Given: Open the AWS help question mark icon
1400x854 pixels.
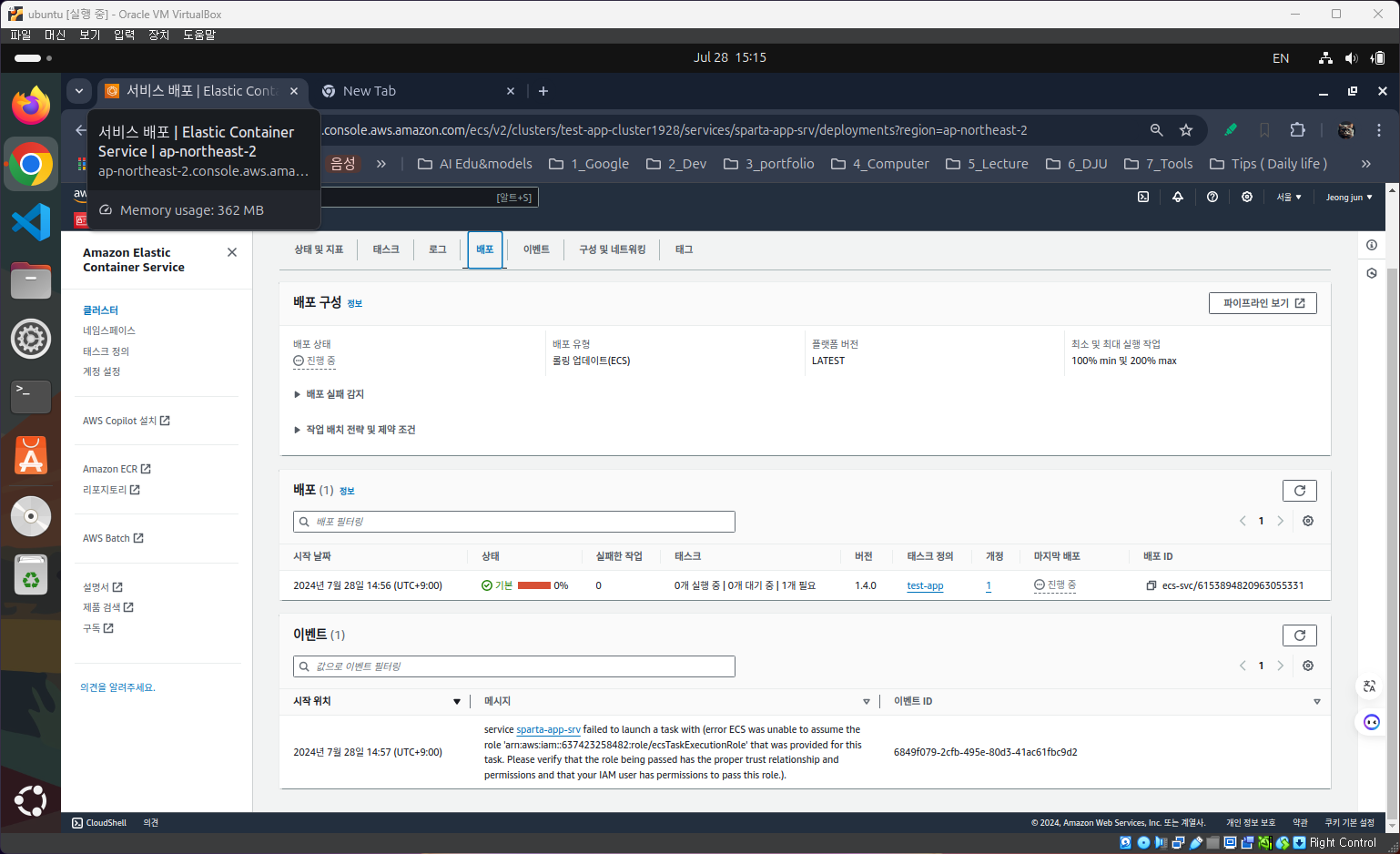Looking at the screenshot, I should click(x=1212, y=197).
